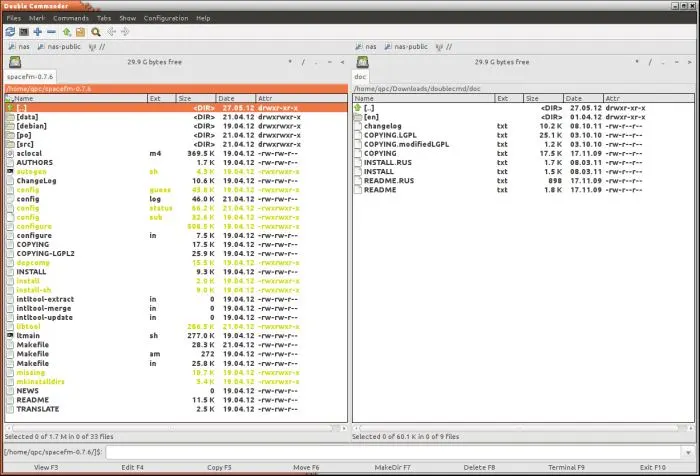Click the blue plus toolbar icon
Screen dimensions: 700x476
click(38, 32)
